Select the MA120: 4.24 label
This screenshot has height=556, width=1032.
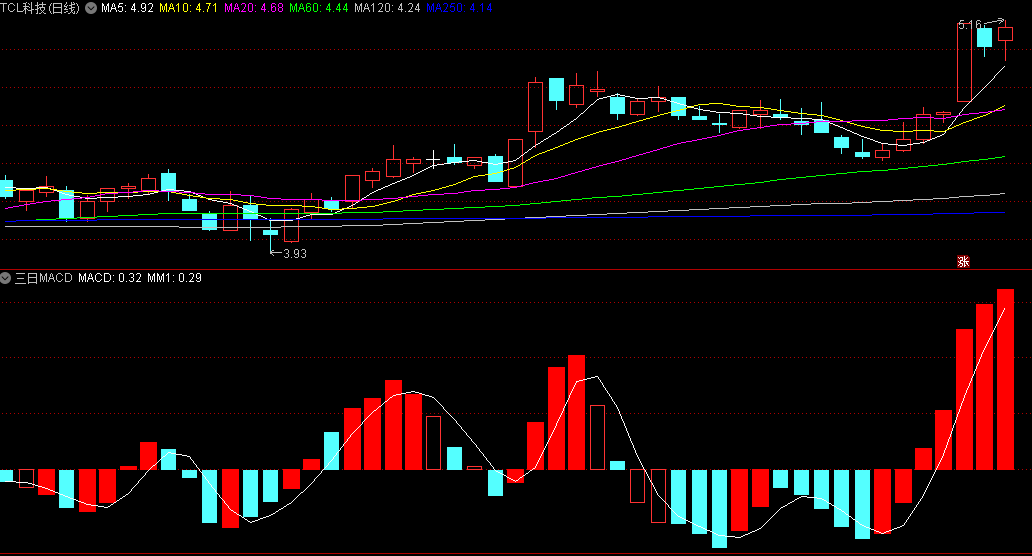pos(387,8)
